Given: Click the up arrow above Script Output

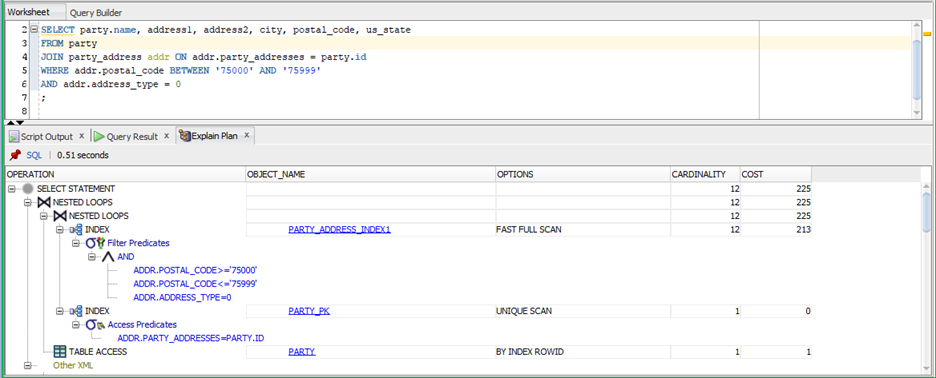Looking at the screenshot, I should (x=10, y=122).
